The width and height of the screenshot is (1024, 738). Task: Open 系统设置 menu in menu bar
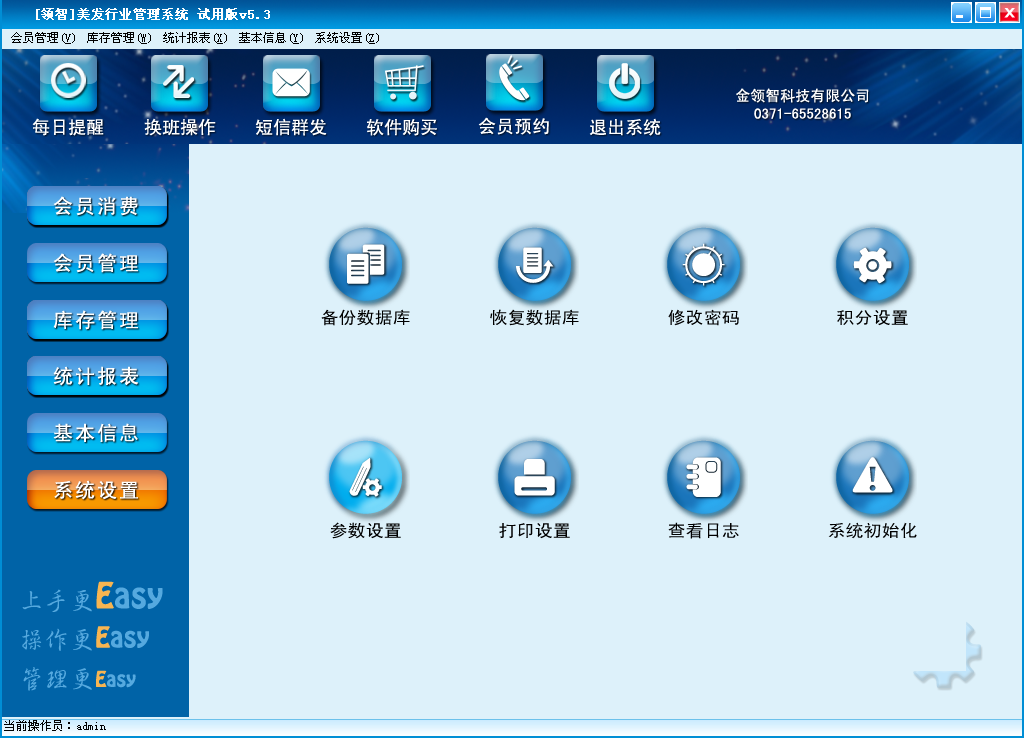coord(347,38)
